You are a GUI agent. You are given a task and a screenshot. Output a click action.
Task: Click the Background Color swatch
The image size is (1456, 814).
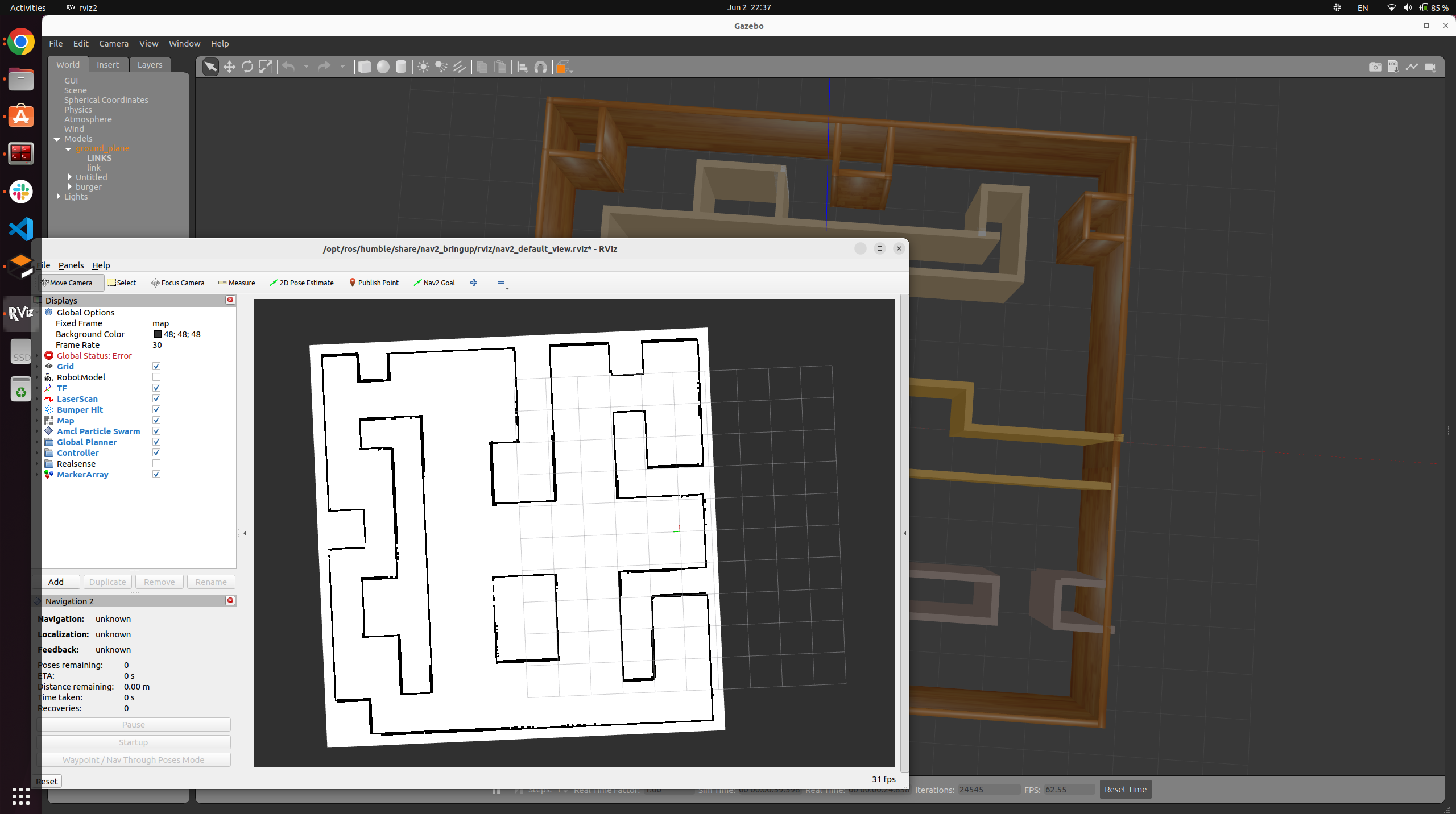pos(158,334)
